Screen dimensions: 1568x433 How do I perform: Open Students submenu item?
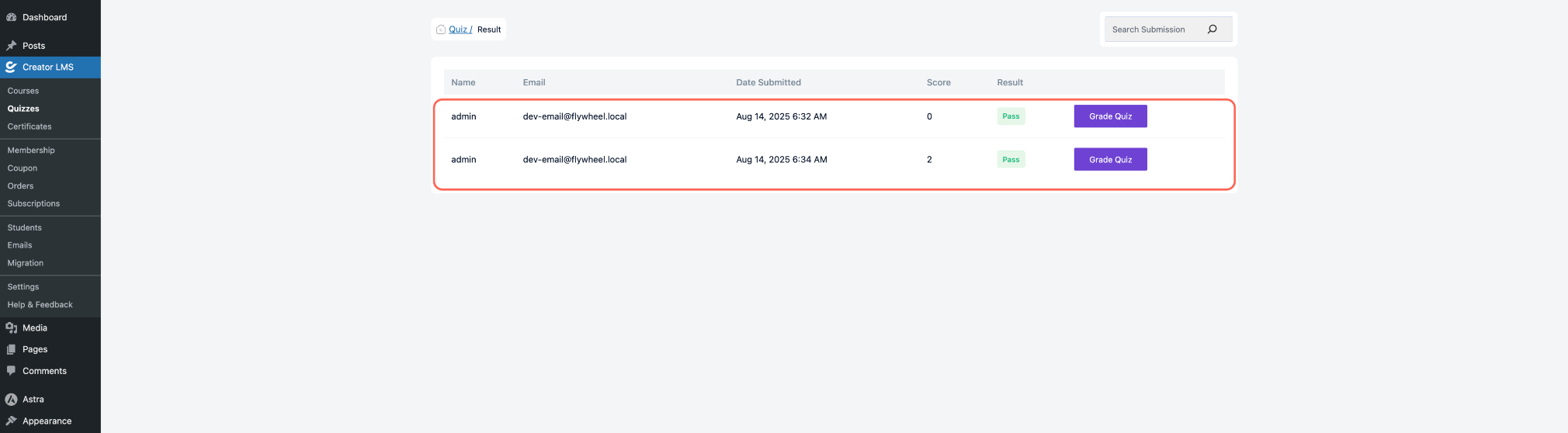tap(25, 228)
